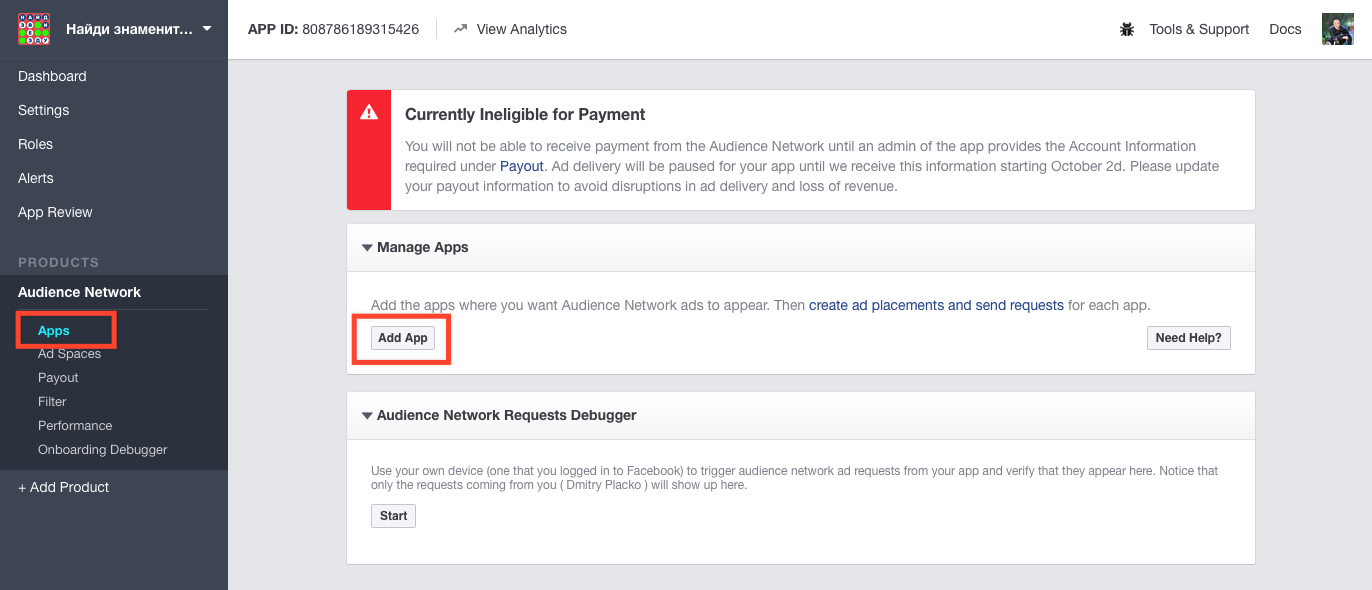Select Audience Network product in sidebar
Screen dimensions: 1372x590
pos(79,292)
